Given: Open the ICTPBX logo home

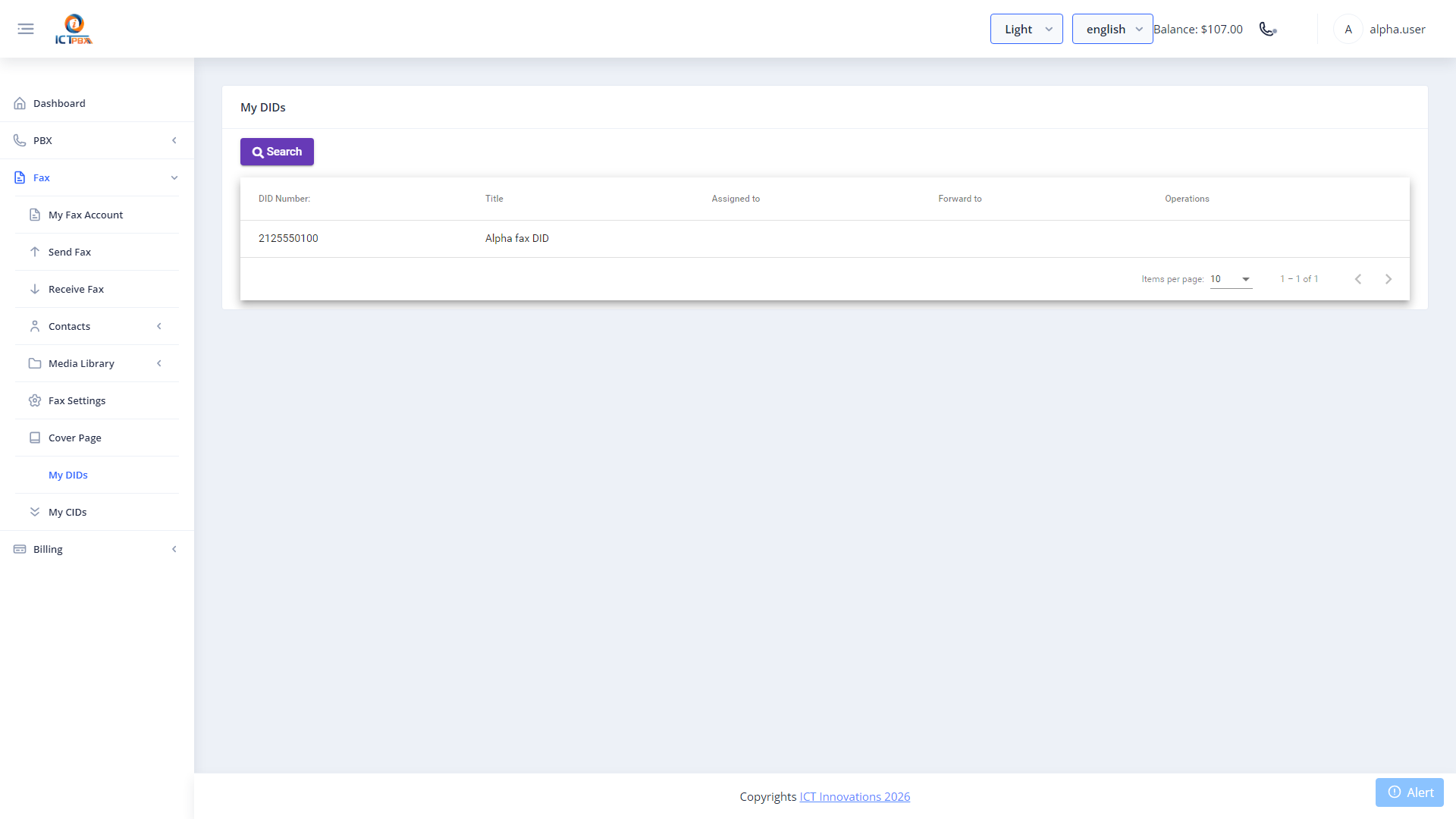Looking at the screenshot, I should point(74,29).
